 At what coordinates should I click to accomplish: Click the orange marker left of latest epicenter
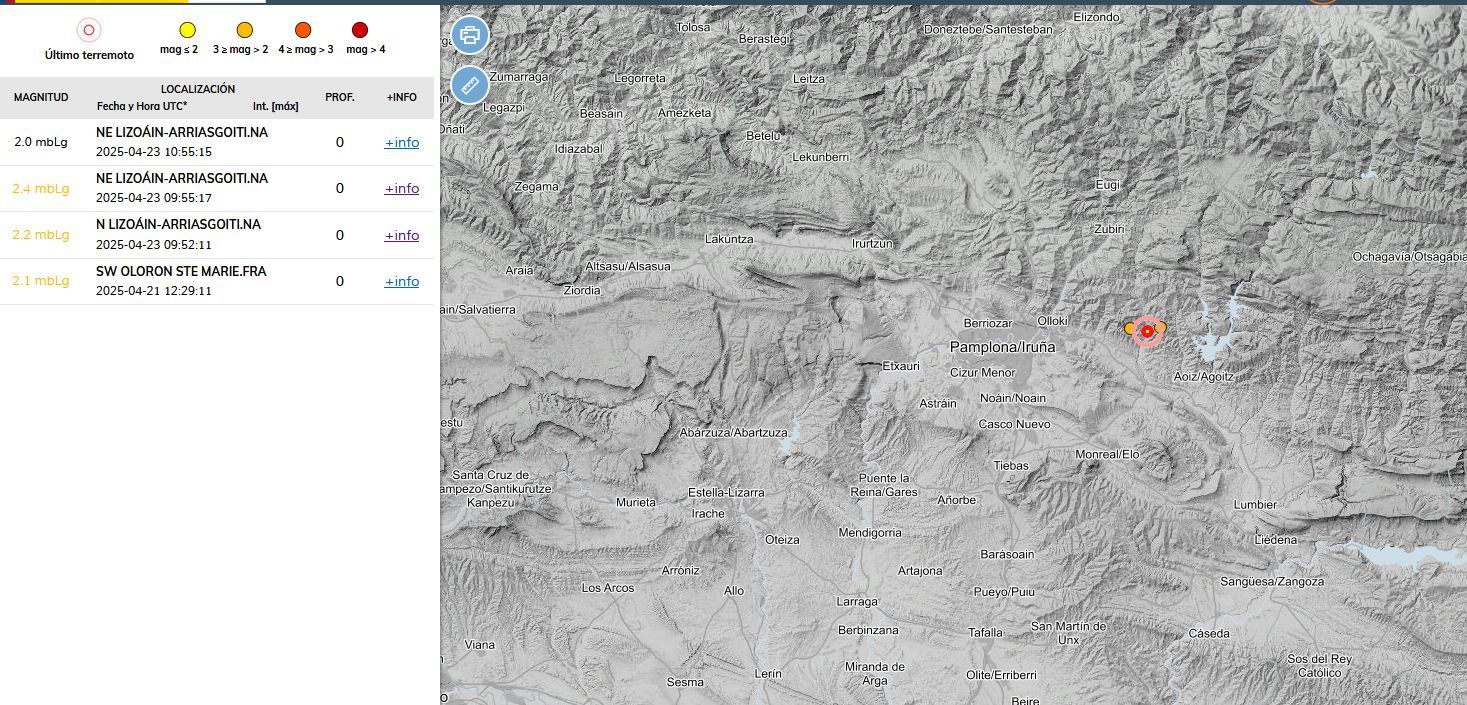pyautogui.click(x=1130, y=328)
